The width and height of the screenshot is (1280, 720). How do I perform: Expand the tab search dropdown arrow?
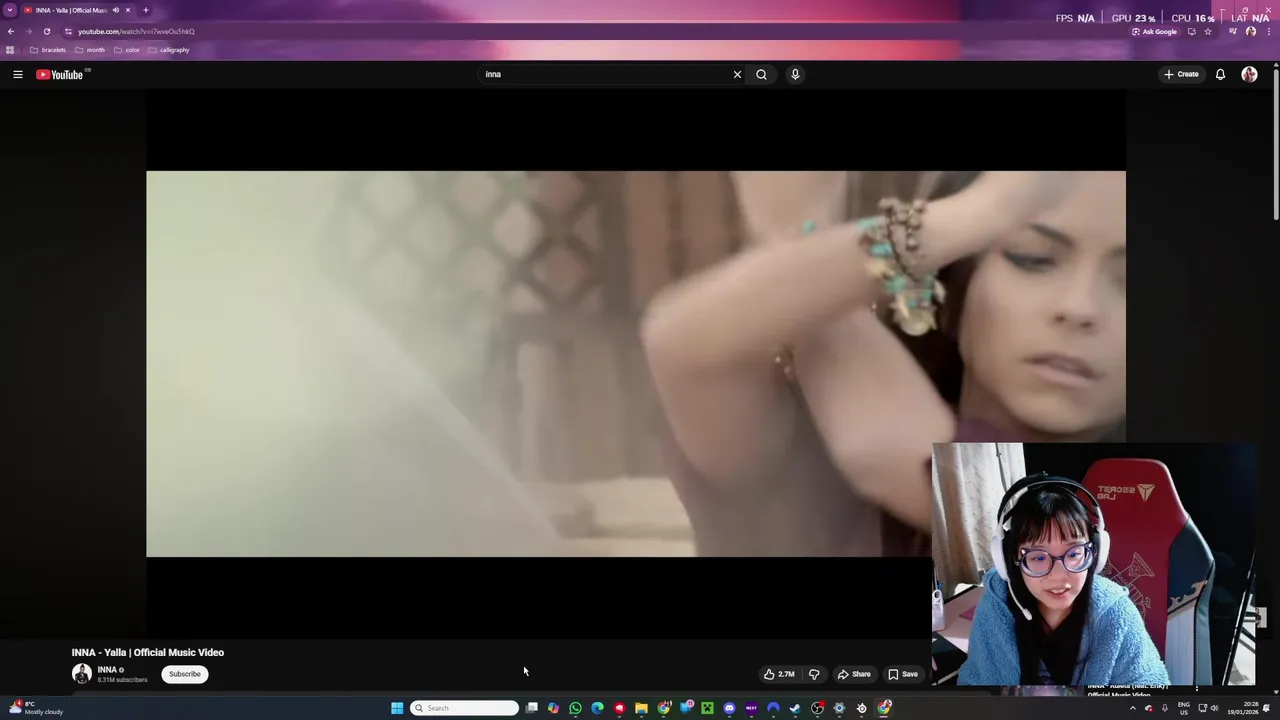click(x=9, y=10)
